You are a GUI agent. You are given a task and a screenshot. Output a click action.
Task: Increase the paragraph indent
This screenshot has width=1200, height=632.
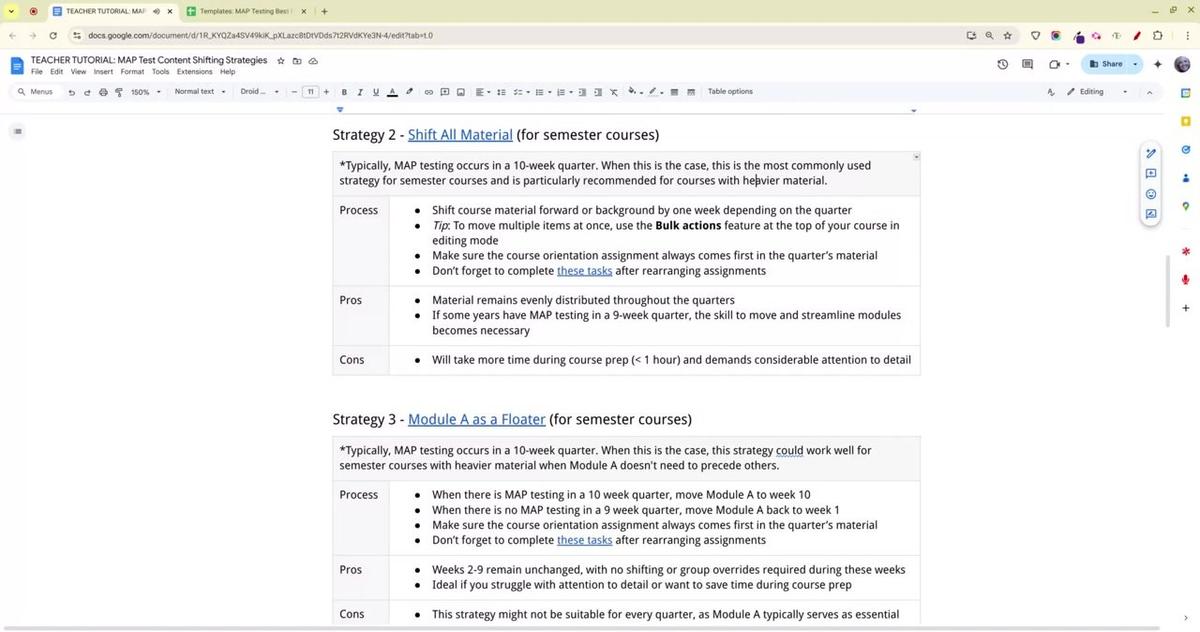[x=598, y=92]
